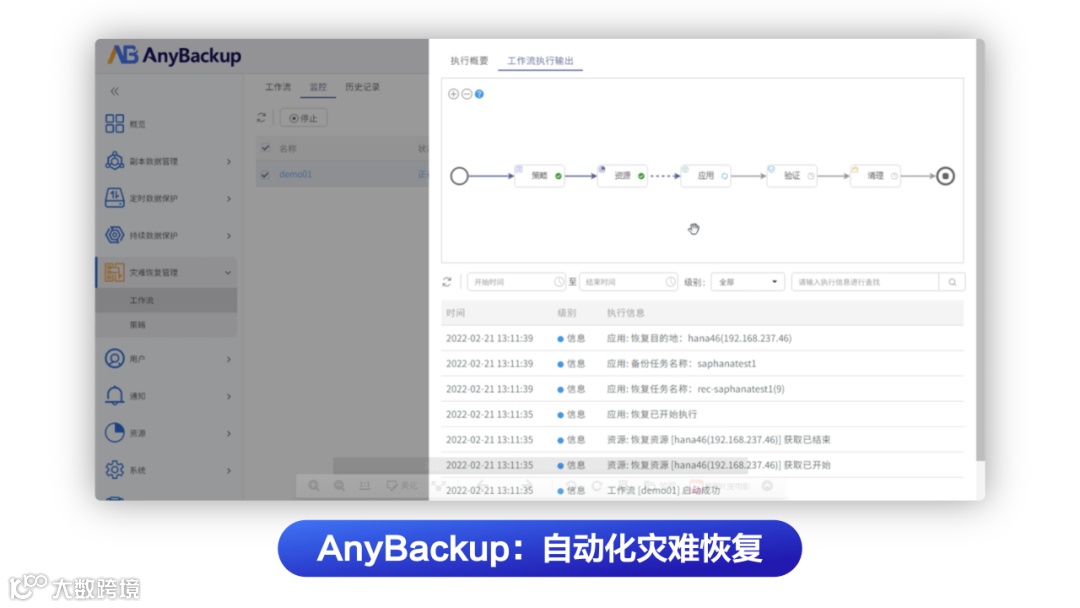Click the AnyBackup logo
Image resolution: width=1080 pixels, height=608 pixels.
(x=174, y=55)
